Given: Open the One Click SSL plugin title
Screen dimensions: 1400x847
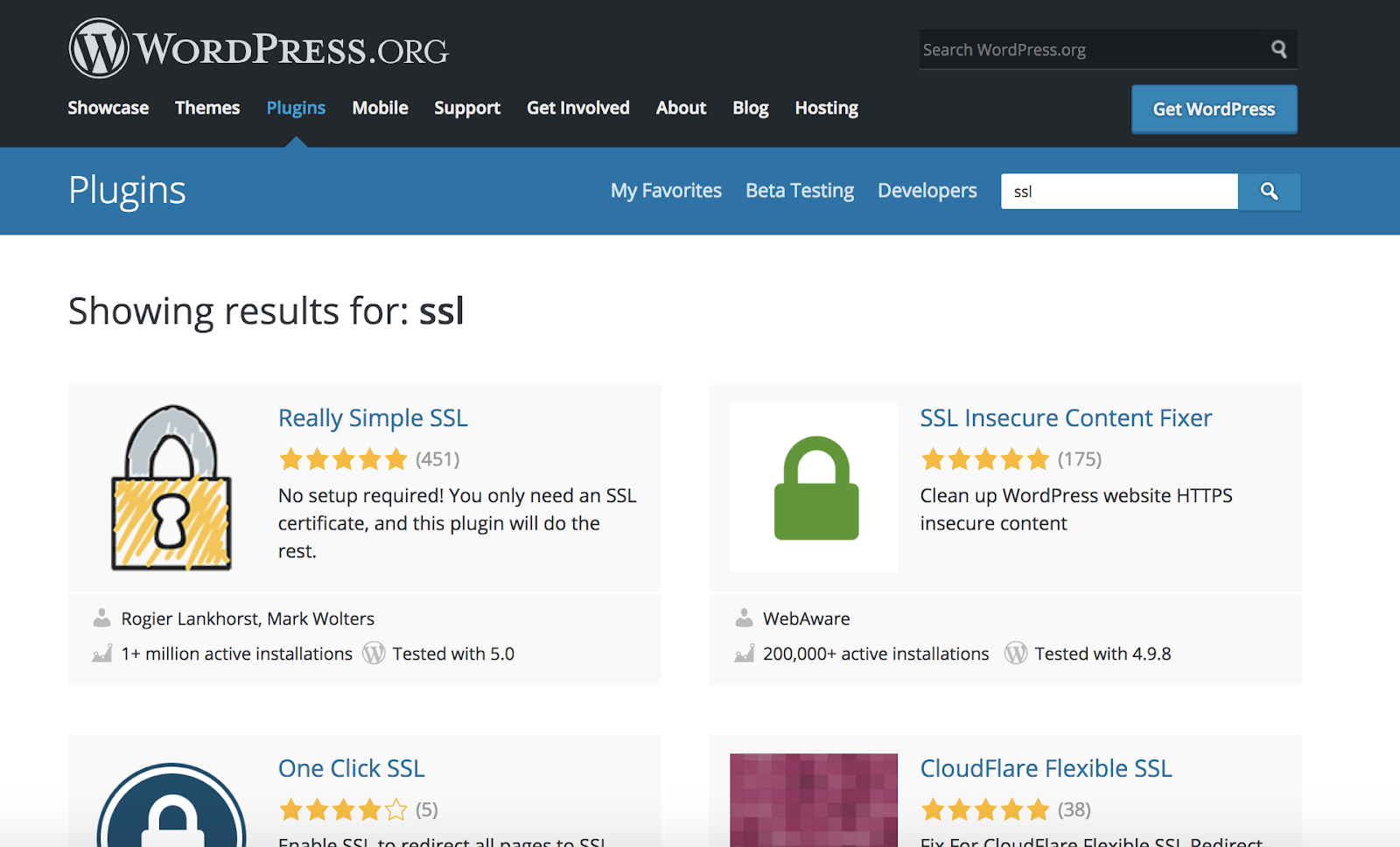Looking at the screenshot, I should pyautogui.click(x=352, y=768).
